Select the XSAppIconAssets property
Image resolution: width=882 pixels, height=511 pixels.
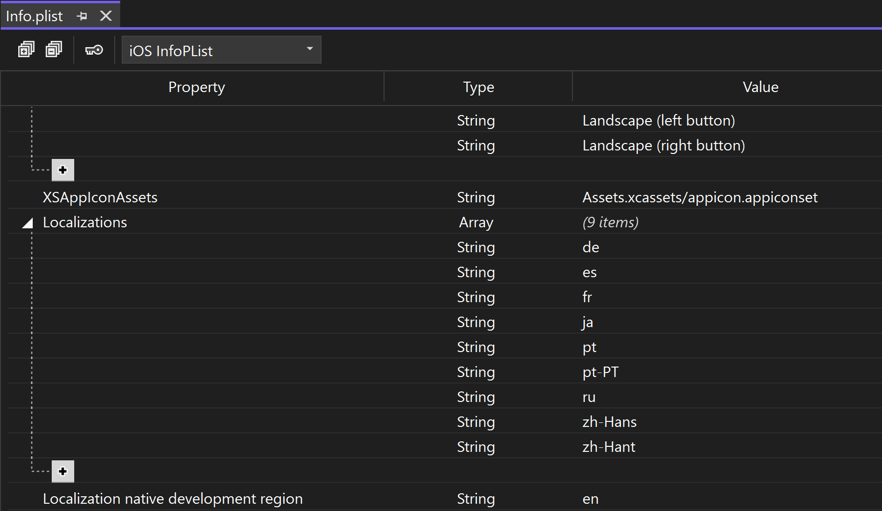100,198
